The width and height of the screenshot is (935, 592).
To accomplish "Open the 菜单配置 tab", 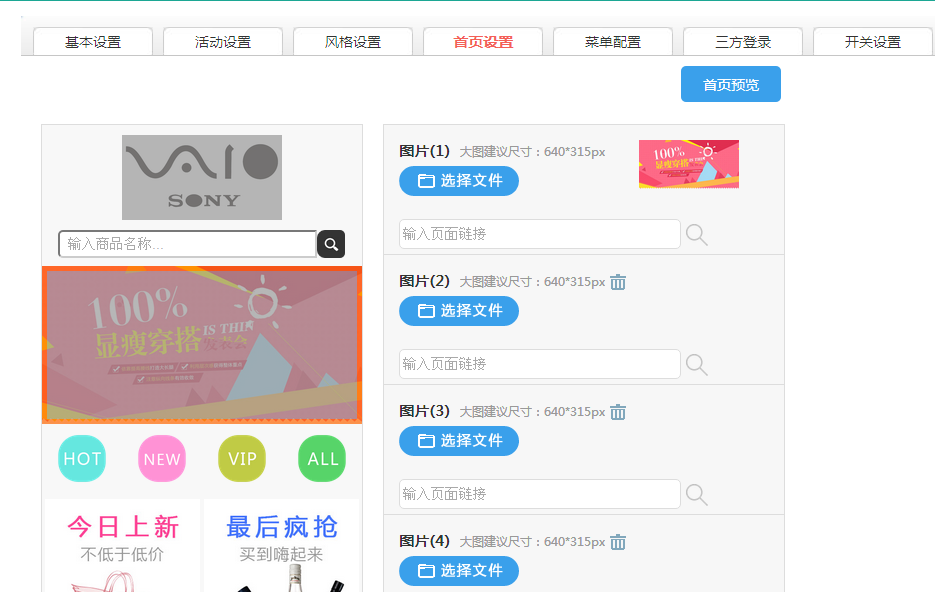I will click(x=613, y=42).
